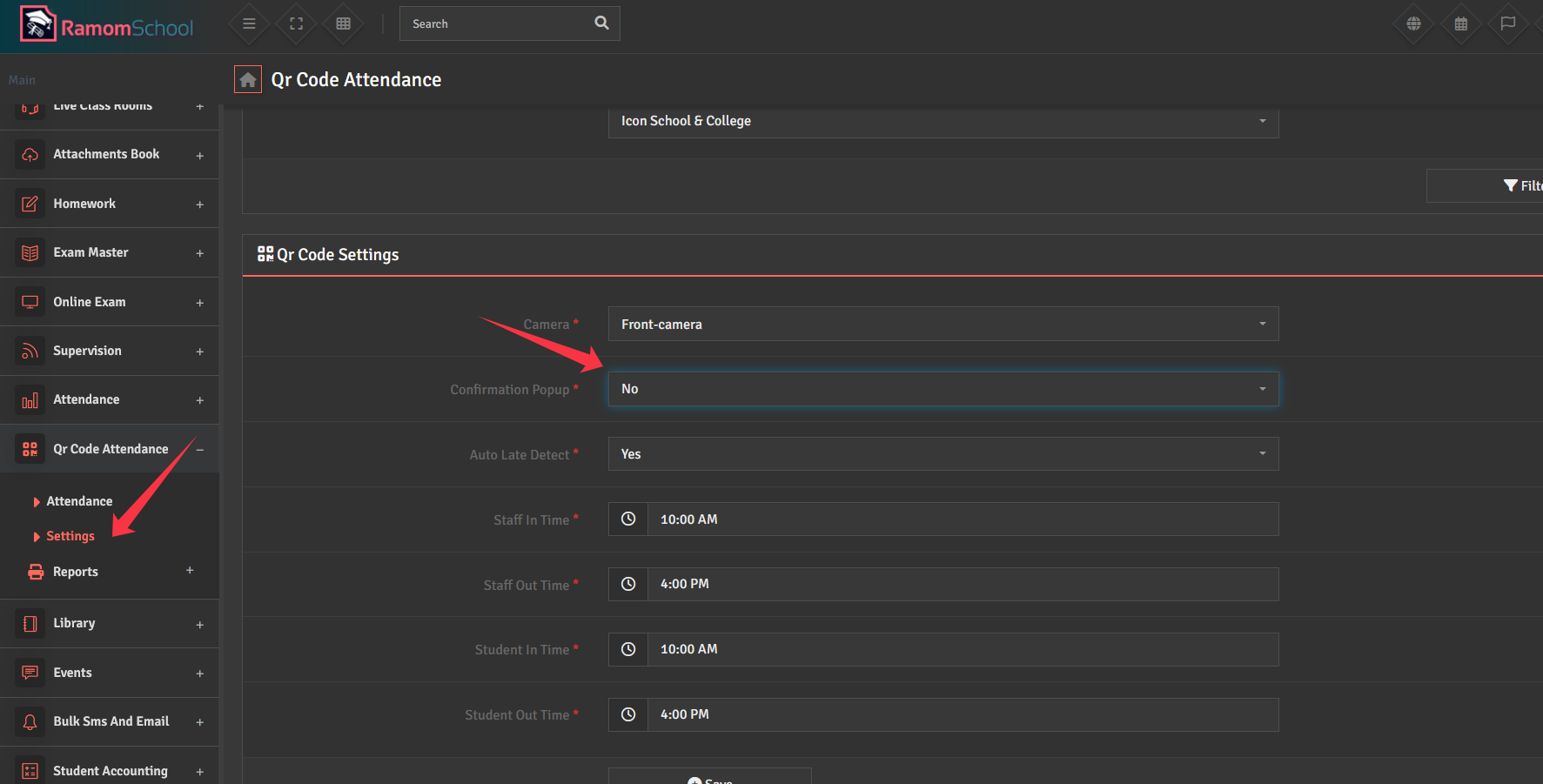Viewport: 1543px width, 784px height.
Task: Open the globe language icon
Action: (1413, 23)
